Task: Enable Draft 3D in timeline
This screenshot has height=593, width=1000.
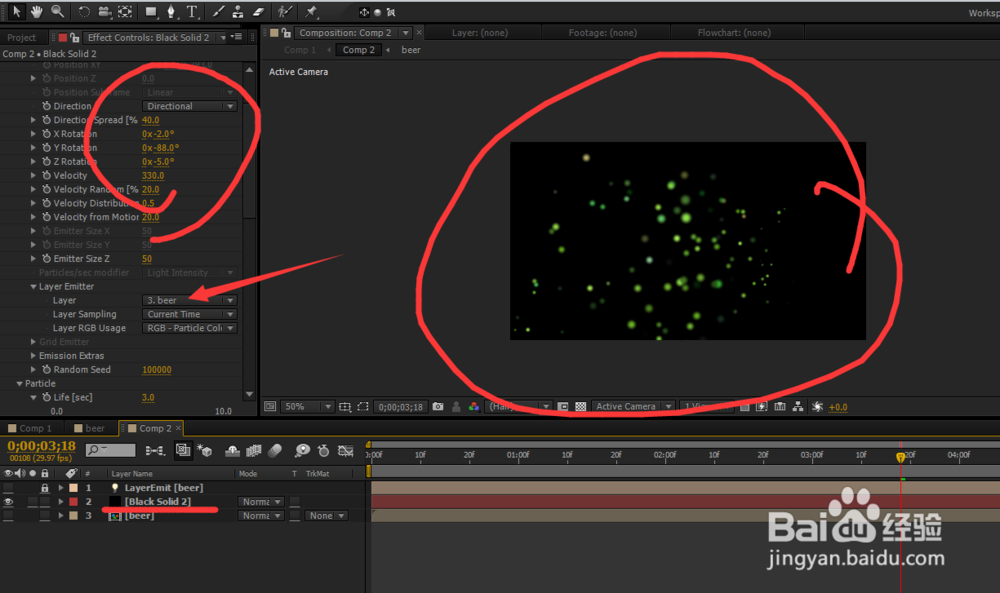Action: [204, 451]
